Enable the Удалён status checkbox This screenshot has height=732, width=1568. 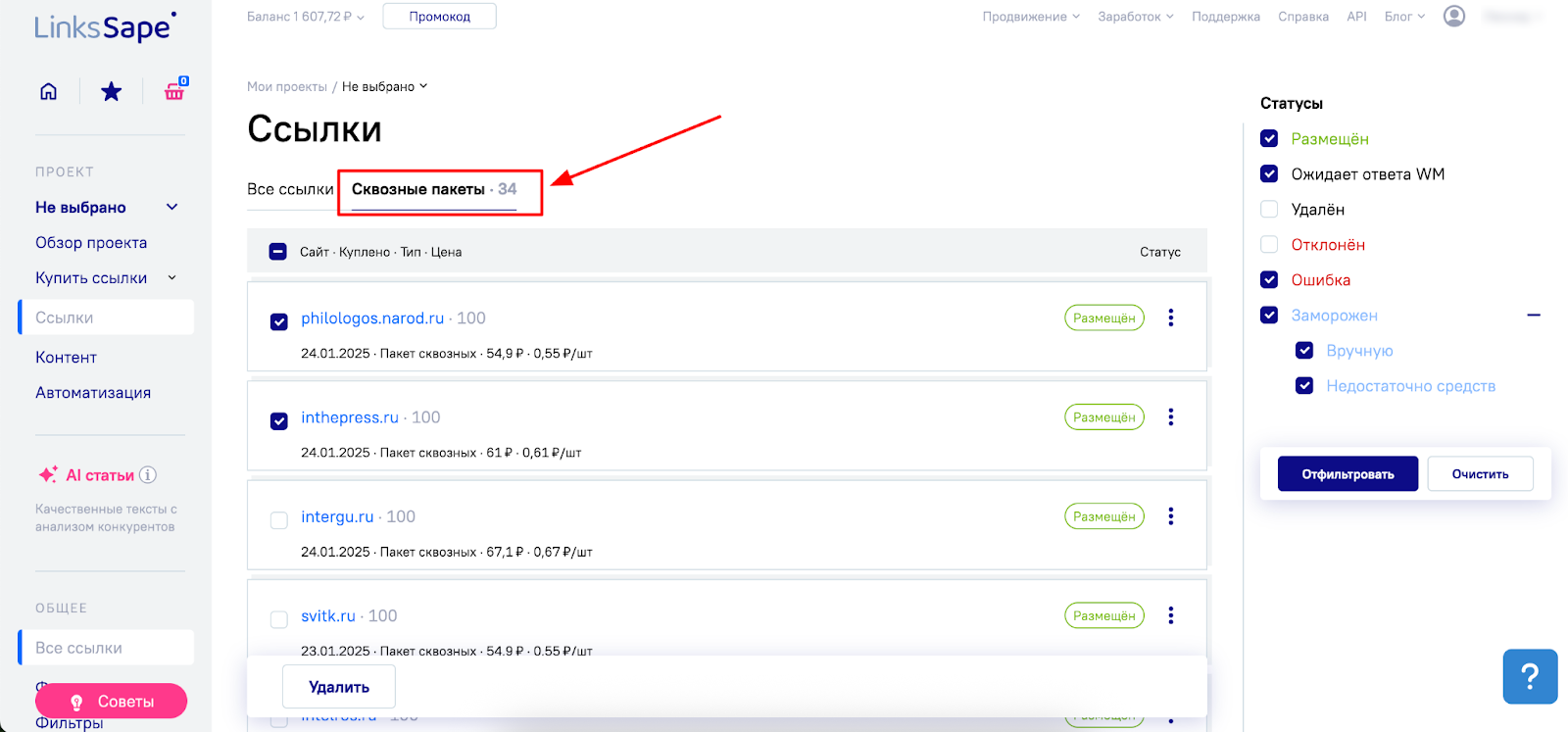[1269, 210]
